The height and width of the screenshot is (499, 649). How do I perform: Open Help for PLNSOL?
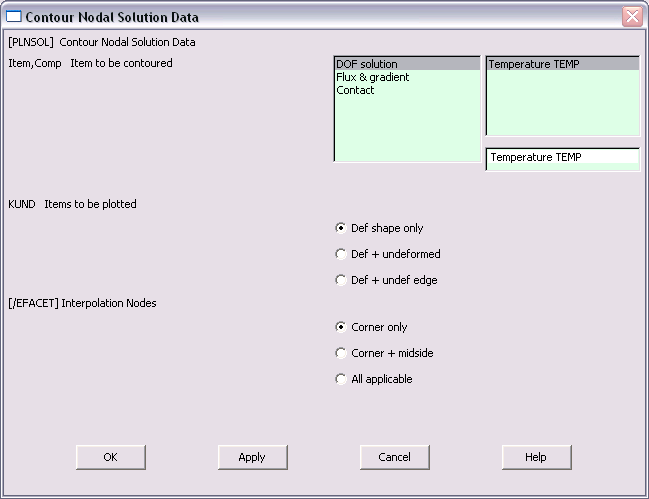pos(536,457)
